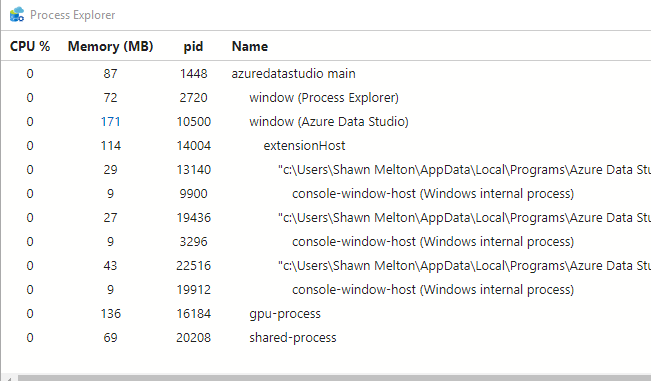Click memory value 69 for shared-process

pos(110,338)
